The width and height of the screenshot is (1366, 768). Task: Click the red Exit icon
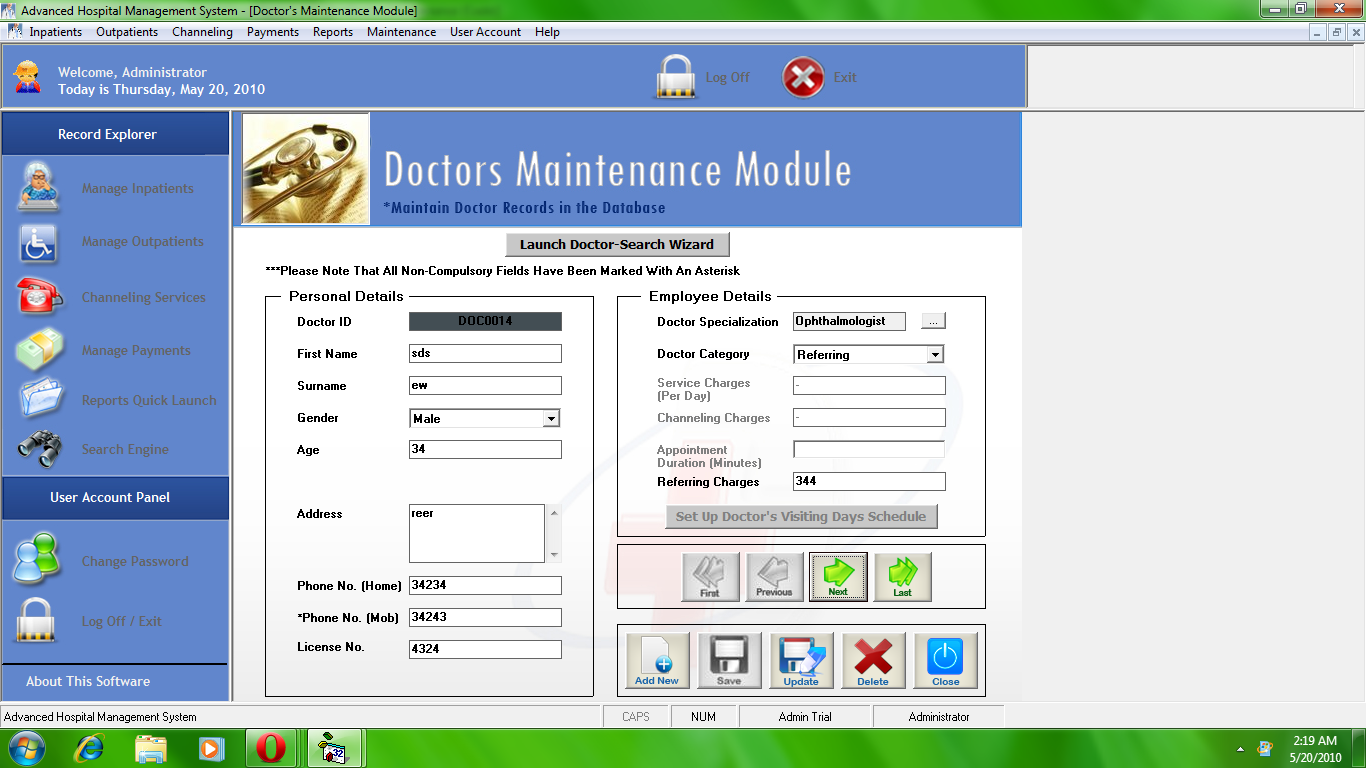(x=803, y=77)
